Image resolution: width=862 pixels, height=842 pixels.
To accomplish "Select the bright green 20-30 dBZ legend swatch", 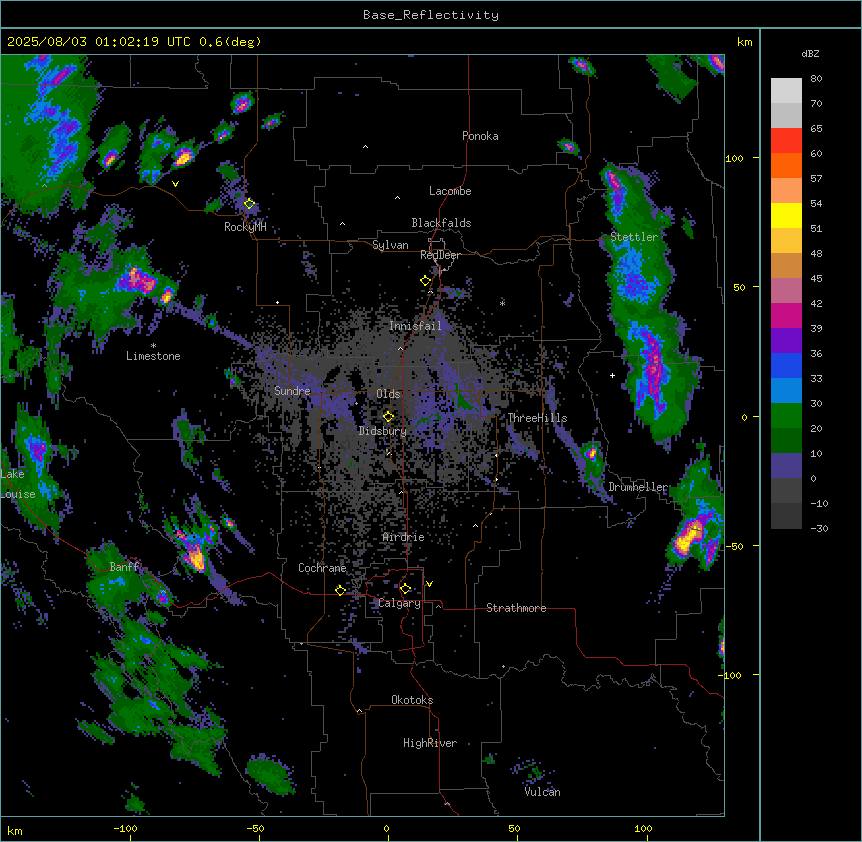I will 786,416.
